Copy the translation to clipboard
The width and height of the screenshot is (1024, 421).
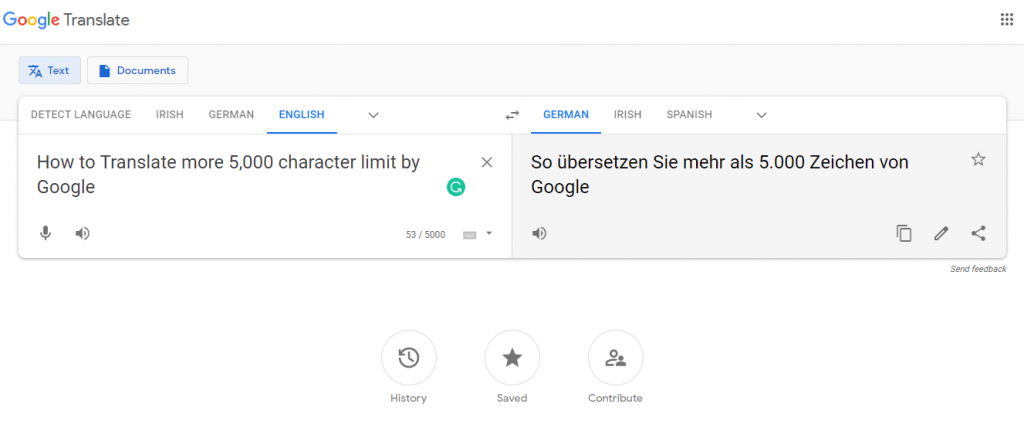904,233
